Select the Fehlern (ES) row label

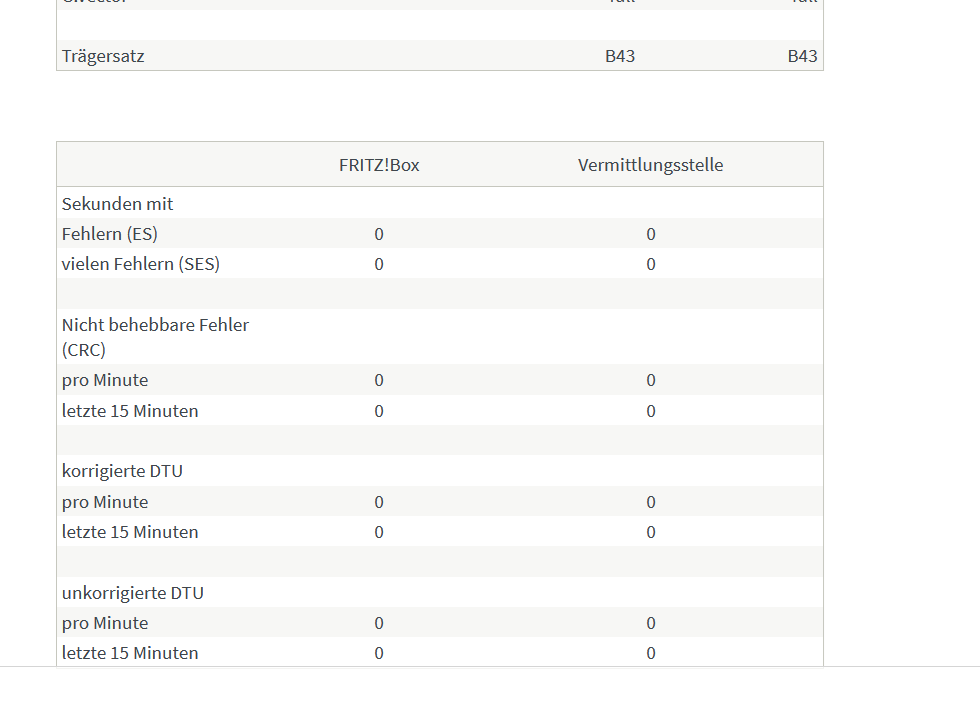point(110,234)
